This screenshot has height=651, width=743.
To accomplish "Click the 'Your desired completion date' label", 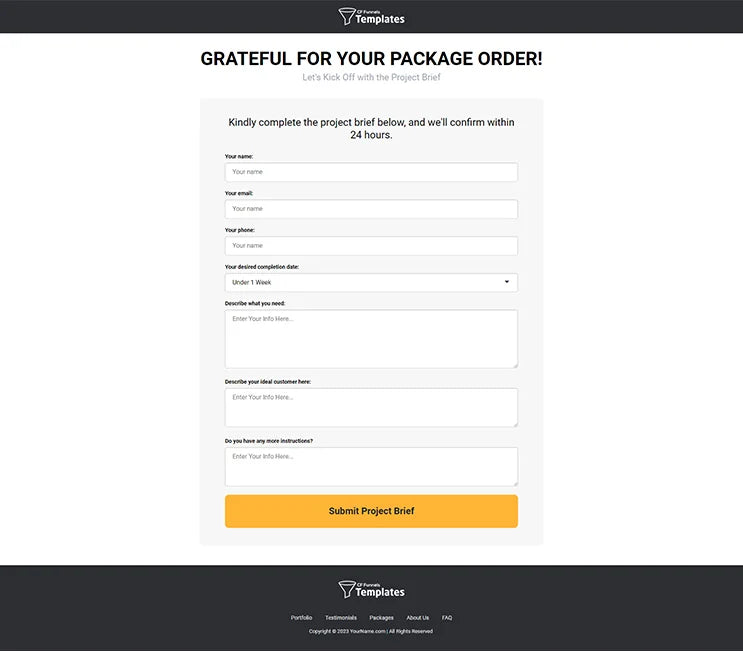I will 262,267.
